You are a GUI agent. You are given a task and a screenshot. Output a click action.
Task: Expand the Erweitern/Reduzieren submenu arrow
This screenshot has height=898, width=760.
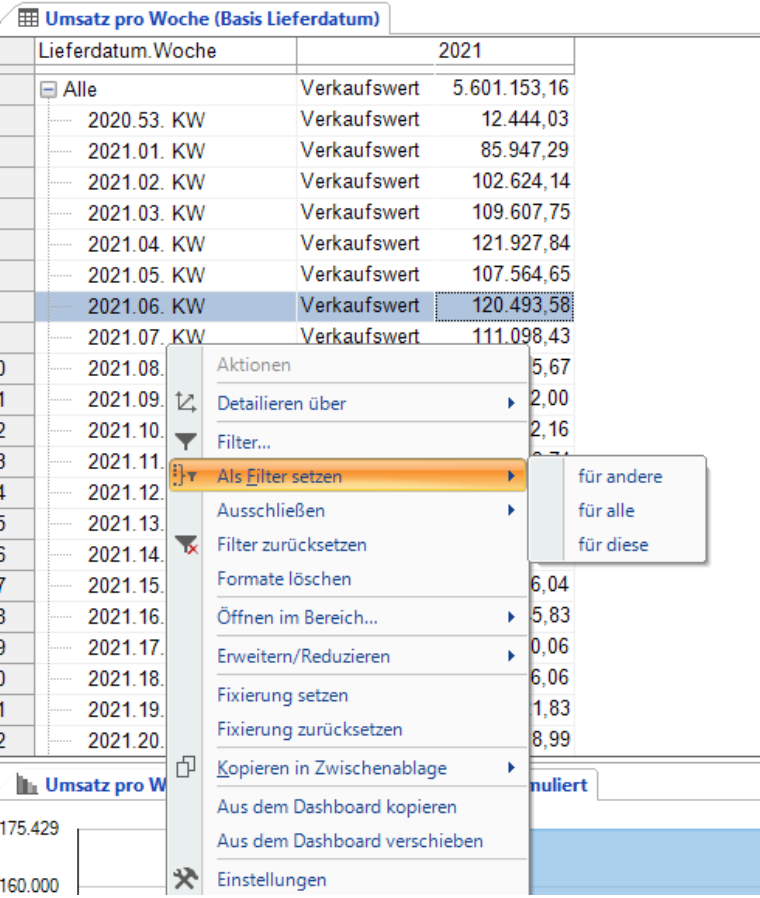point(511,656)
